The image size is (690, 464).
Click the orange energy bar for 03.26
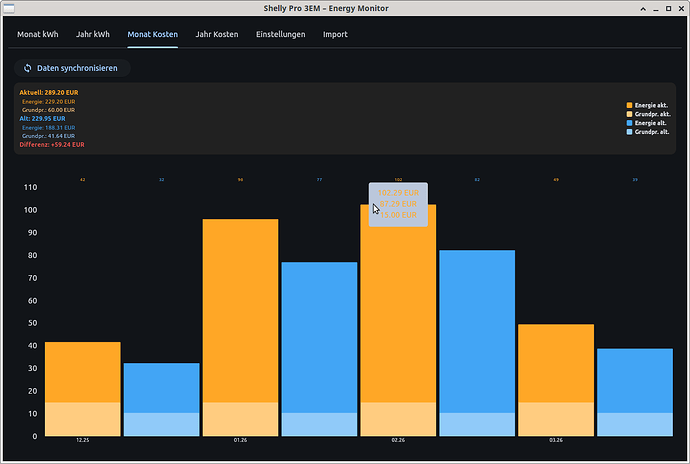pos(556,363)
